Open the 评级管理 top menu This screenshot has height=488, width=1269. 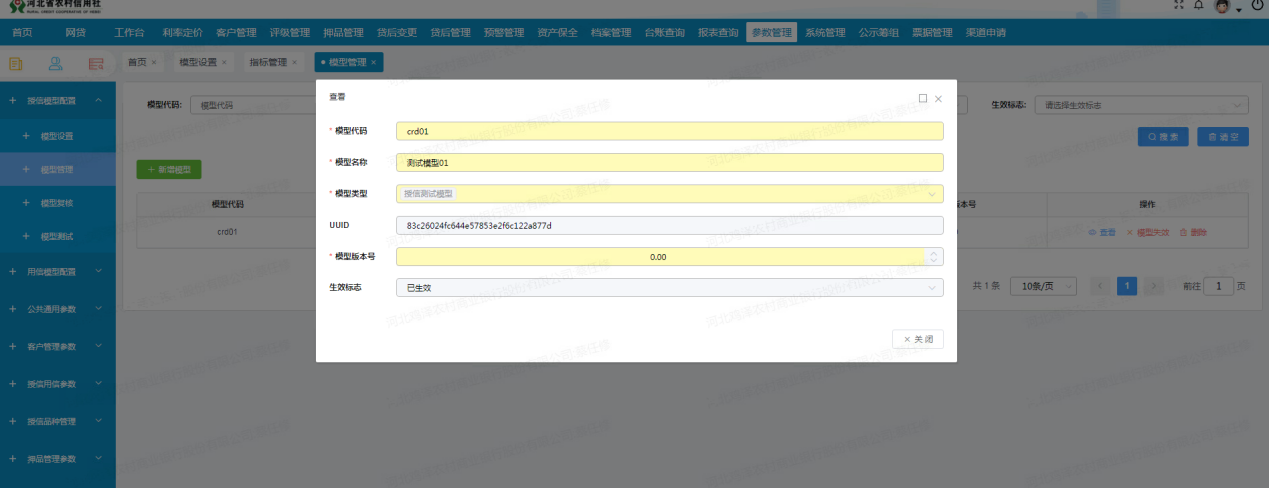tap(289, 33)
